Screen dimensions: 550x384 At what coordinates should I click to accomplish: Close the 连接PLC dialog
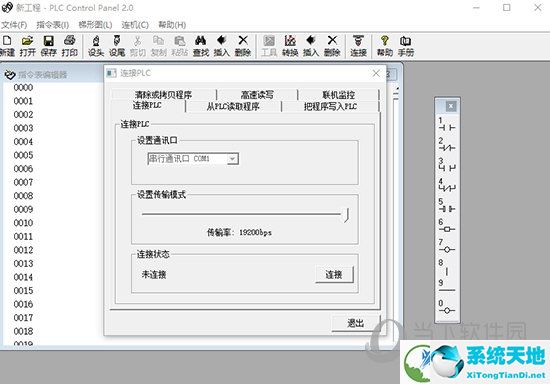point(376,73)
